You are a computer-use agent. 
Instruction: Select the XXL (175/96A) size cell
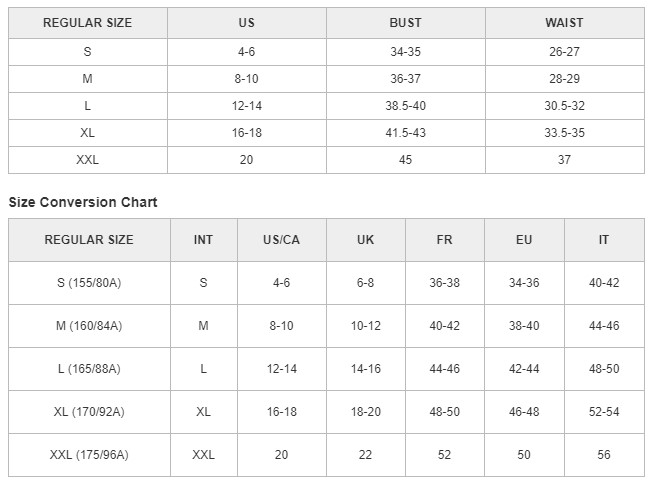click(89, 455)
